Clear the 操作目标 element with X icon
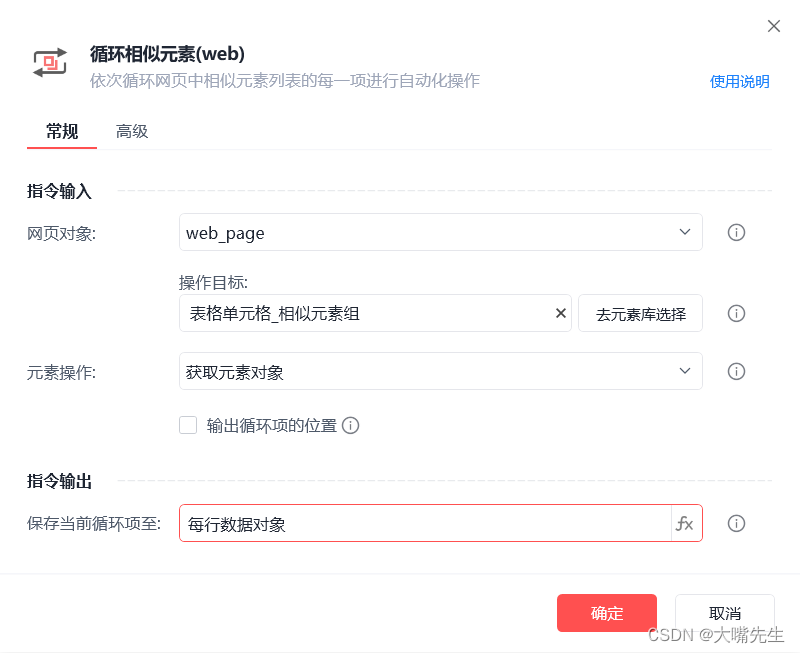The width and height of the screenshot is (800, 653). pyautogui.click(x=561, y=313)
